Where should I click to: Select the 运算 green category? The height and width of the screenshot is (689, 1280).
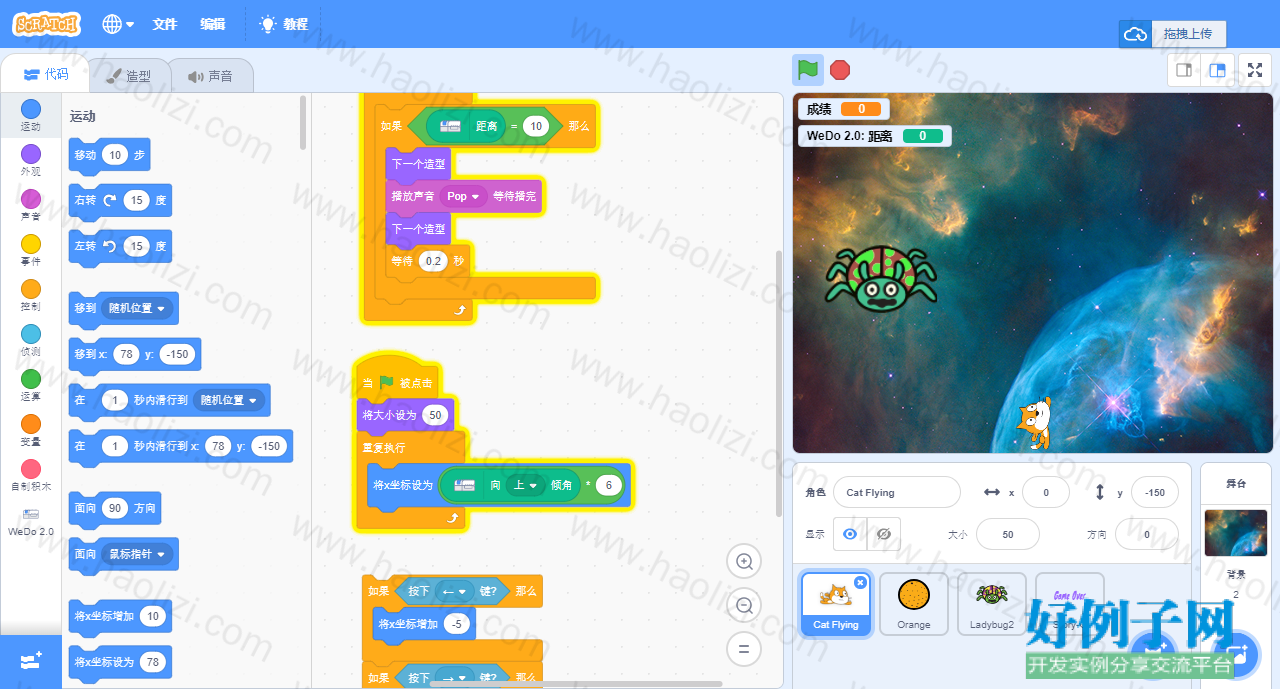coord(31,385)
